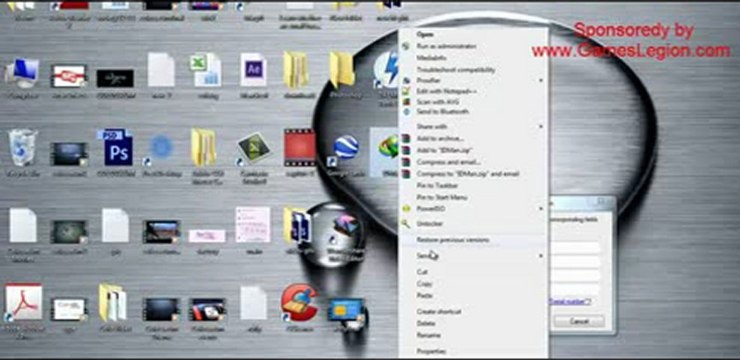Expand the Share with submenu arrow
This screenshot has width=740, height=360.
pos(541,126)
